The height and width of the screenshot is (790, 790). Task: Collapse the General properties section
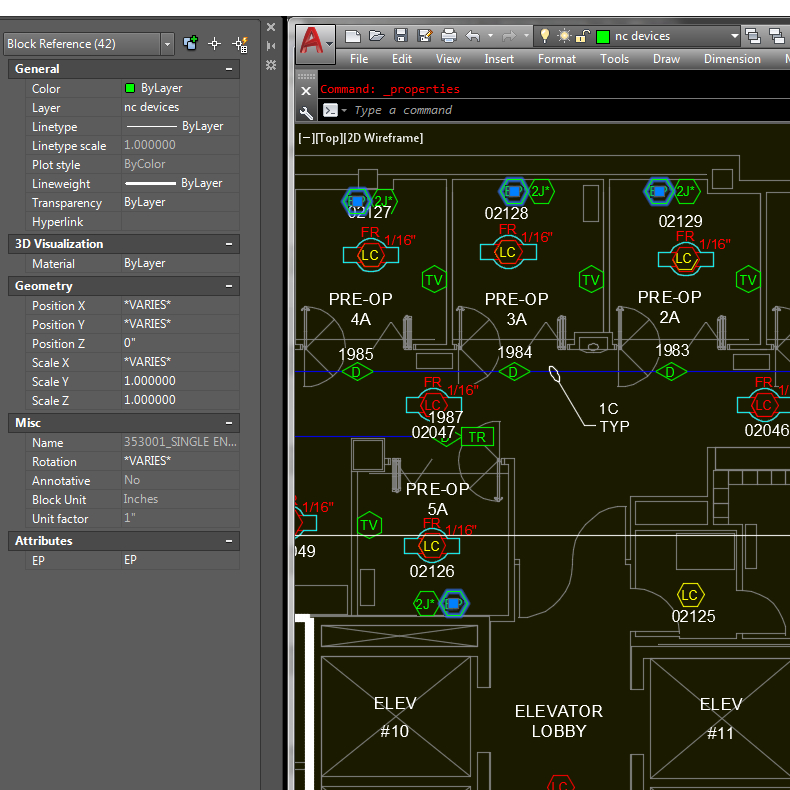click(229, 69)
